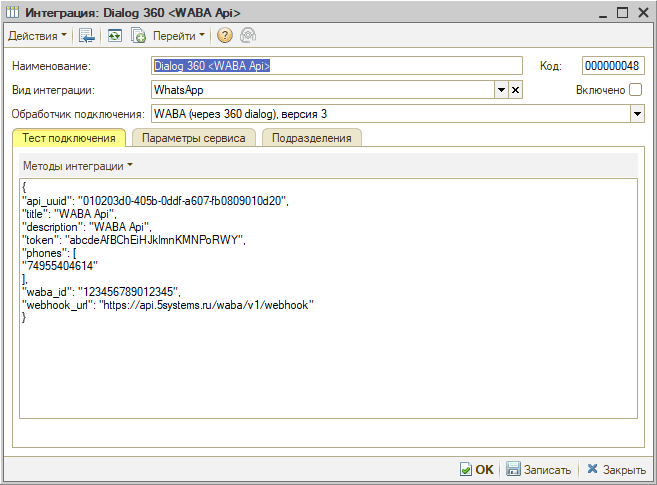This screenshot has width=657, height=485.
Task: Expand the Вид интеграции dropdown
Action: pyautogui.click(x=501, y=90)
